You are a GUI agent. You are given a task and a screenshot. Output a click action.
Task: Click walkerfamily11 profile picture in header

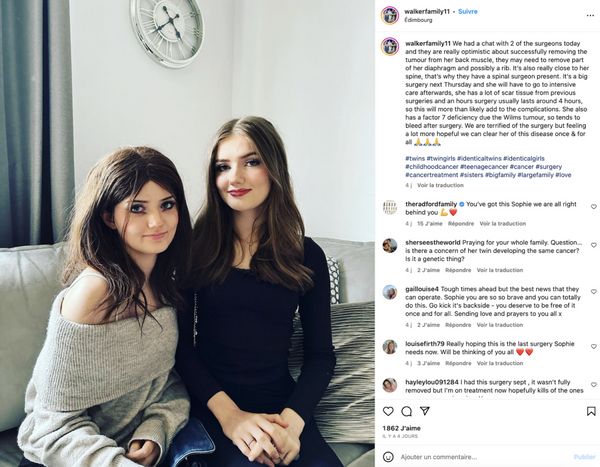390,15
